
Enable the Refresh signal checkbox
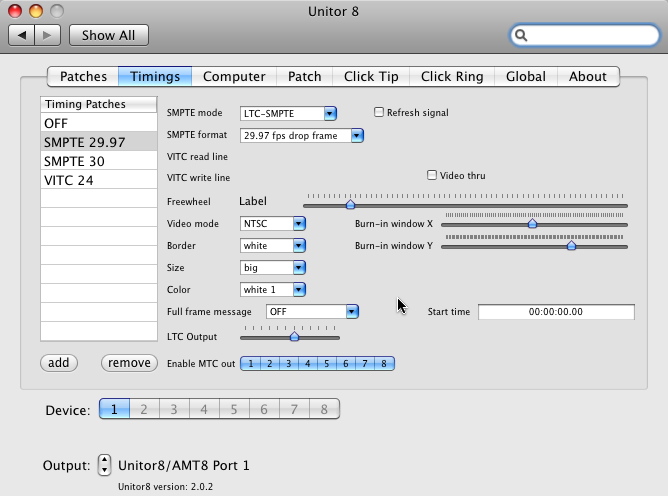pos(379,112)
